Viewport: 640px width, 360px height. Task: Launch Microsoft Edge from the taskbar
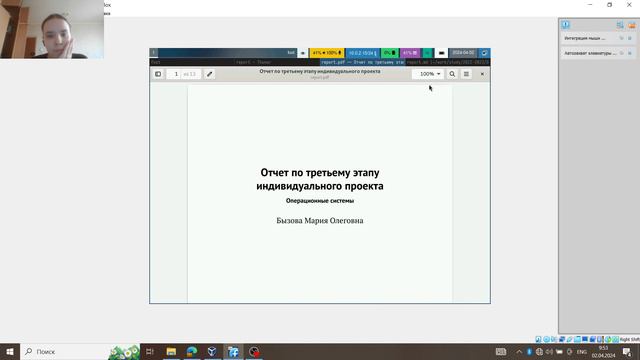192,351
